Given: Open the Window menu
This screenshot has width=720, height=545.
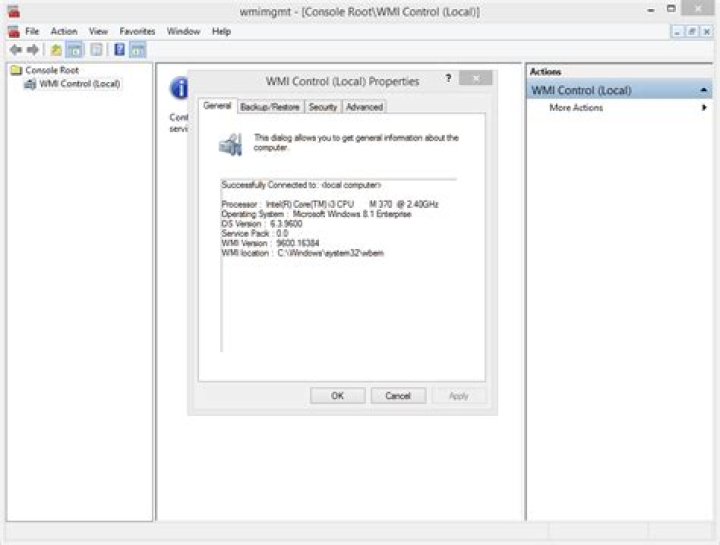Looking at the screenshot, I should pos(184,31).
